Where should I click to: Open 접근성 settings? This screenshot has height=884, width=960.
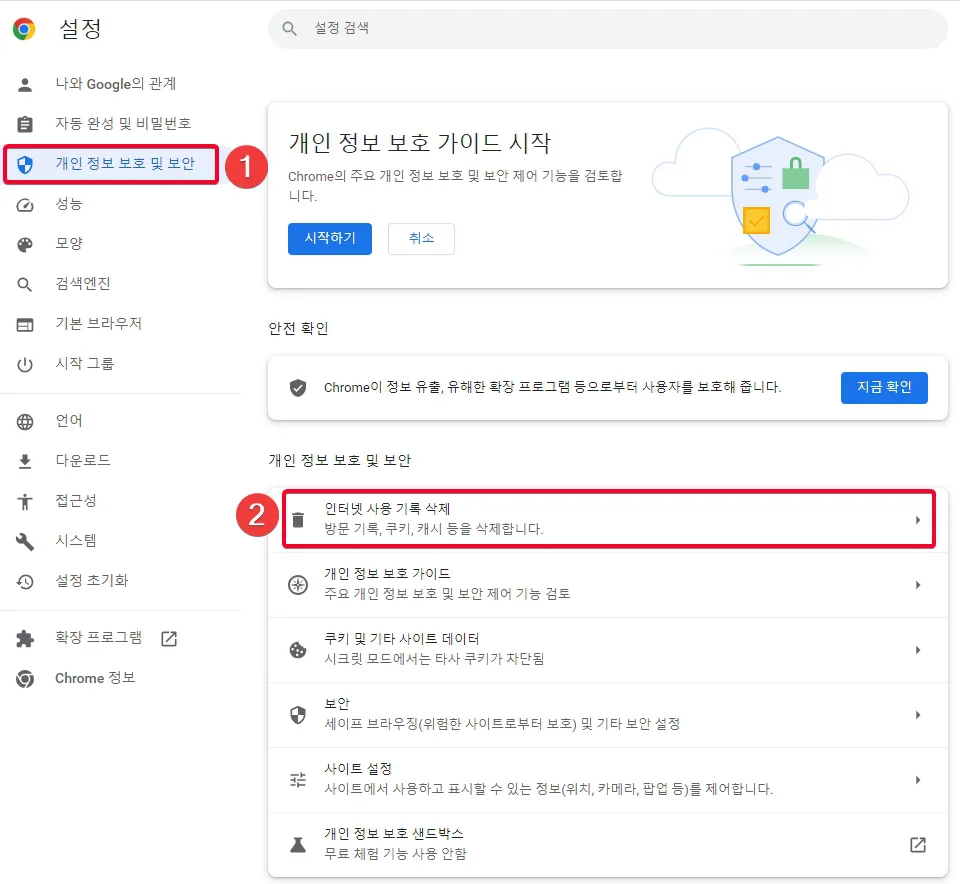tap(76, 501)
